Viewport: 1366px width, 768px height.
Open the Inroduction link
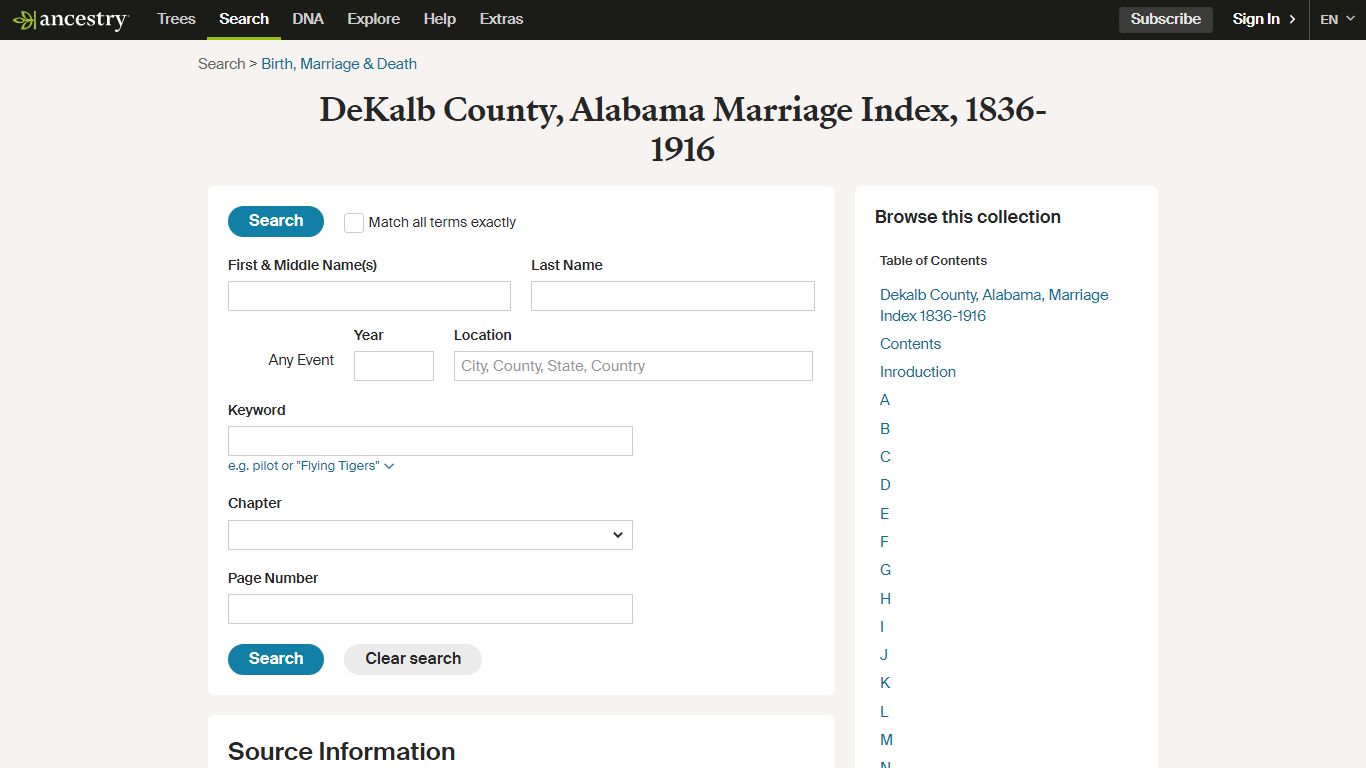[x=918, y=372]
